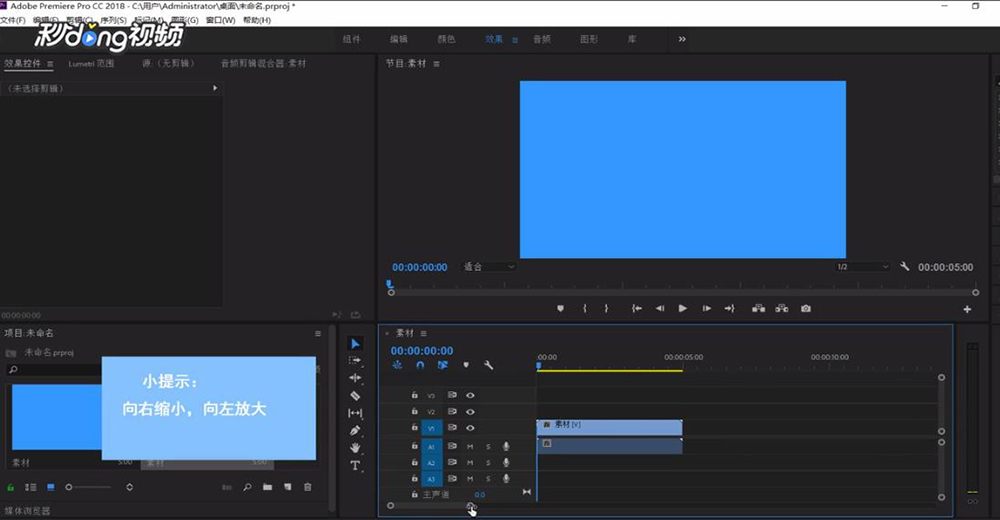Click the timeline zoom scrollbar handle
1000x520 pixels.
(471, 506)
